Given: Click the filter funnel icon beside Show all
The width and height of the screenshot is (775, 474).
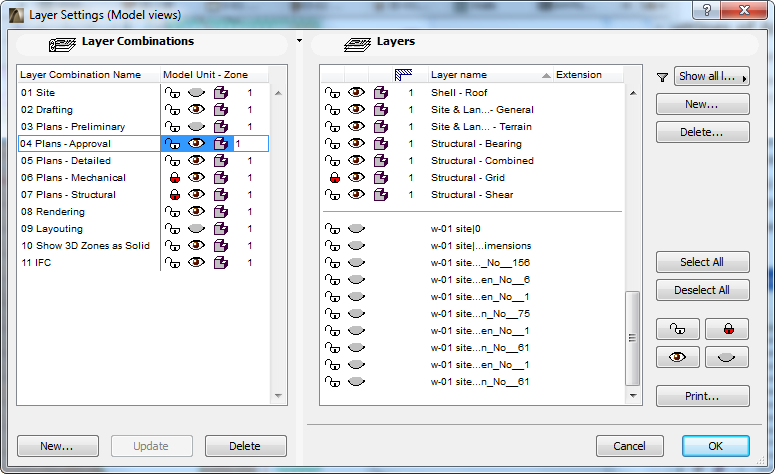Looking at the screenshot, I should (x=662, y=77).
